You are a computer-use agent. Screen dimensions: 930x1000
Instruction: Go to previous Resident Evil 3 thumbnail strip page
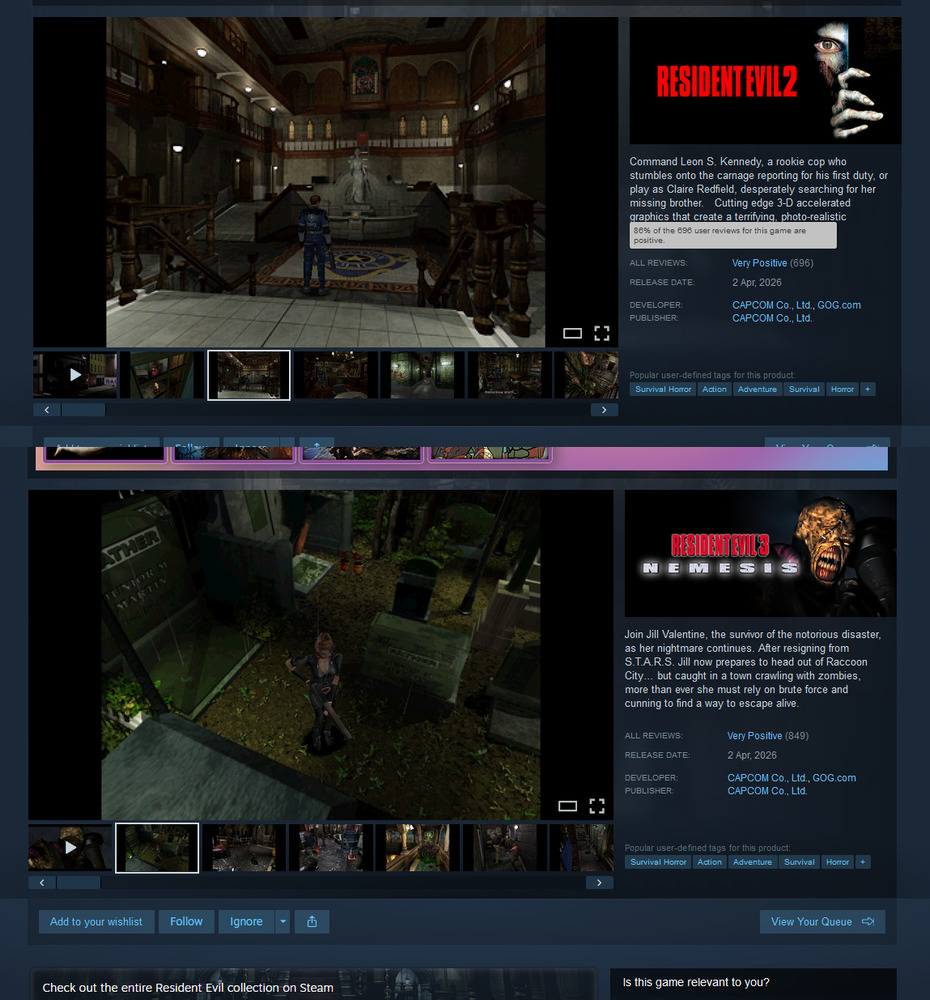pos(42,883)
